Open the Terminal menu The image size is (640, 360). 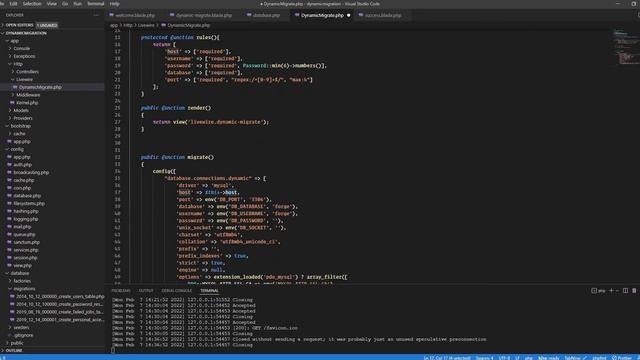pyautogui.click(x=96, y=4)
